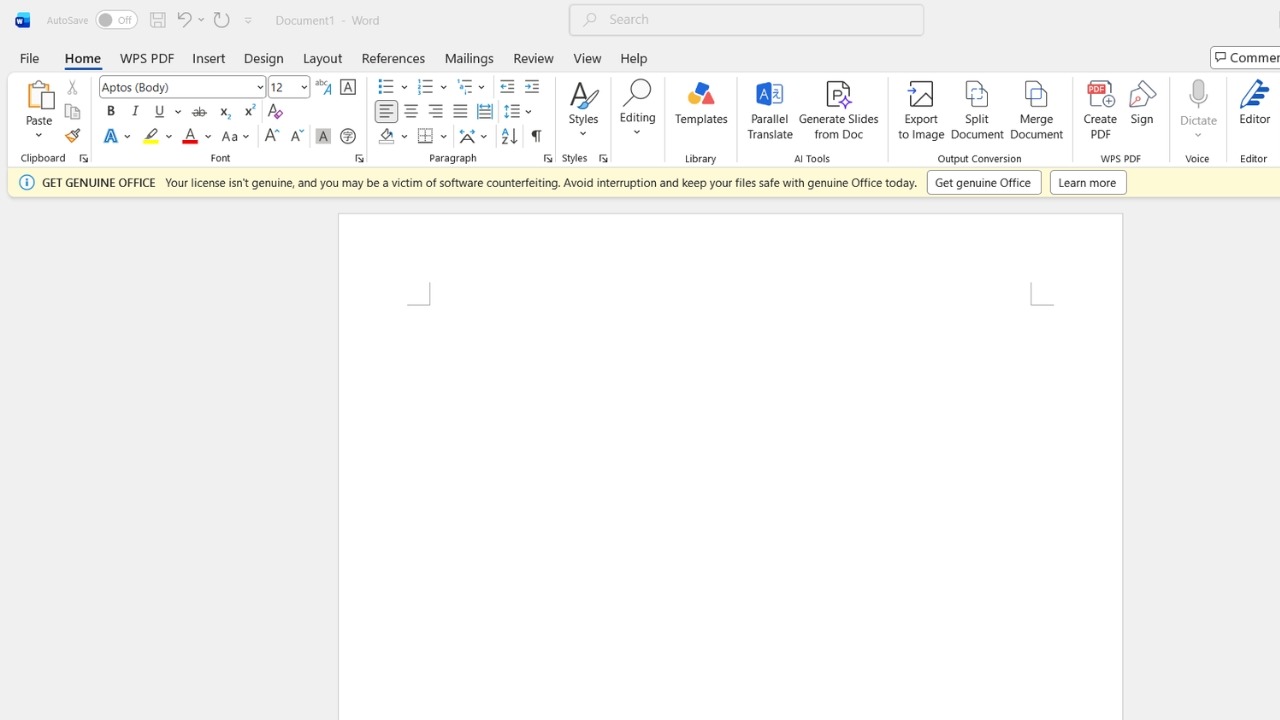
Task: Click the Character Shading icon
Action: click(x=323, y=136)
